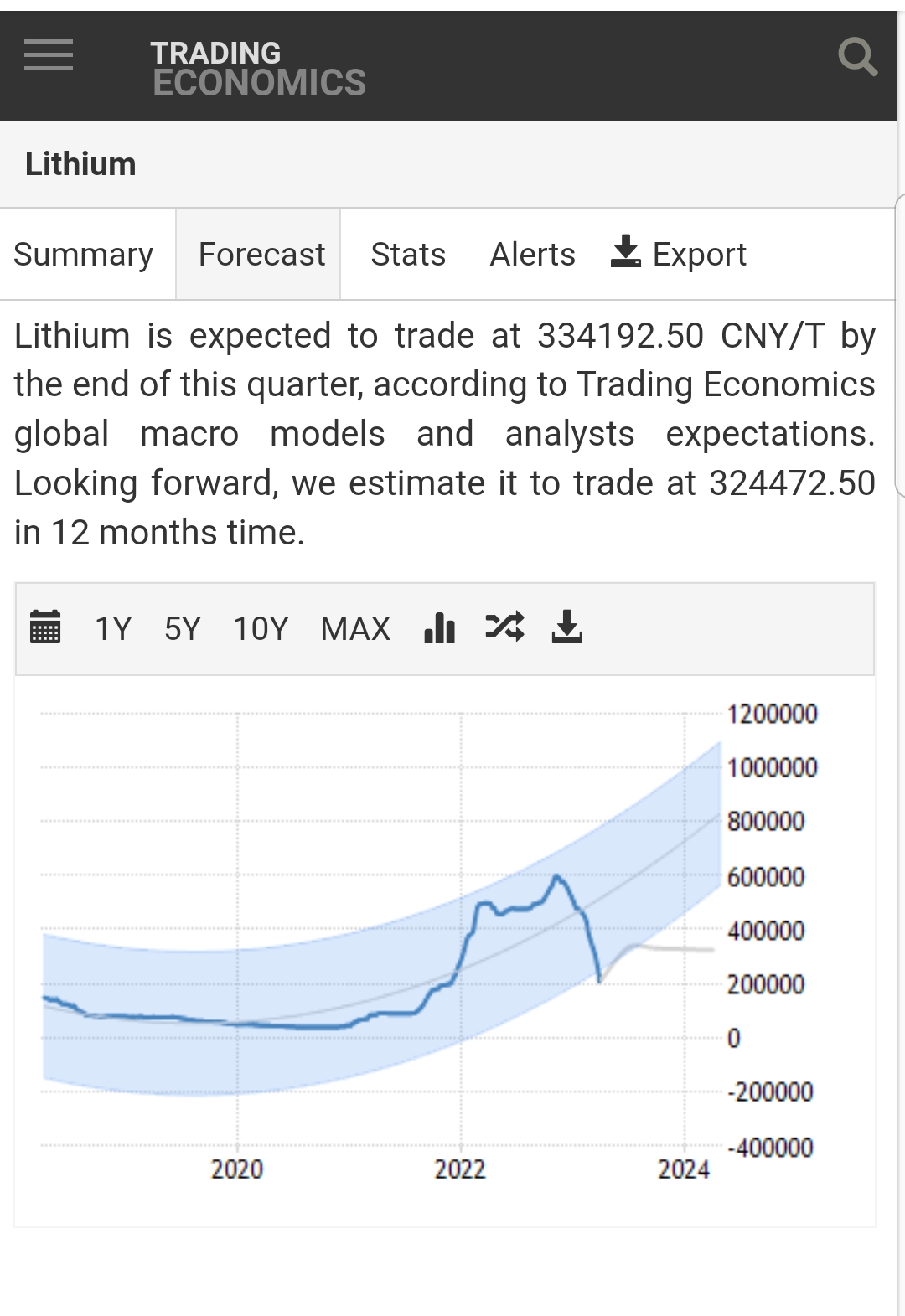Click the price peak on the chart line
This screenshot has width=905, height=1316.
[x=556, y=876]
